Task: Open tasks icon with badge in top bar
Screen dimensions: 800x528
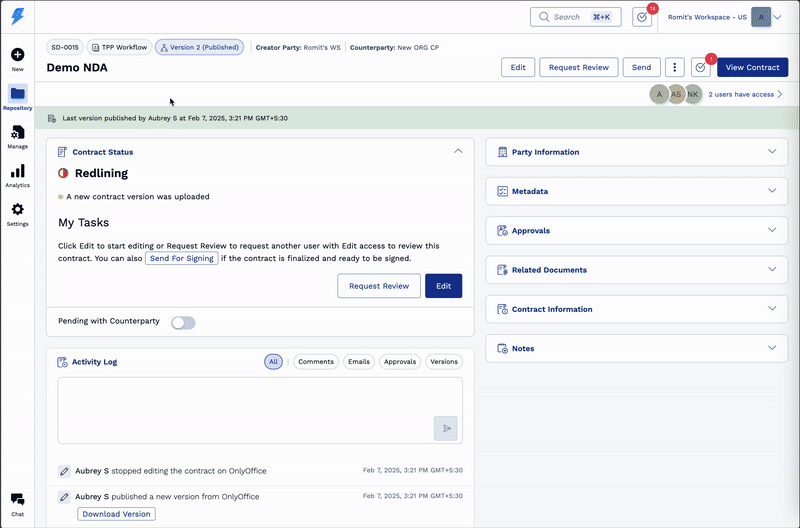Action: click(x=642, y=17)
